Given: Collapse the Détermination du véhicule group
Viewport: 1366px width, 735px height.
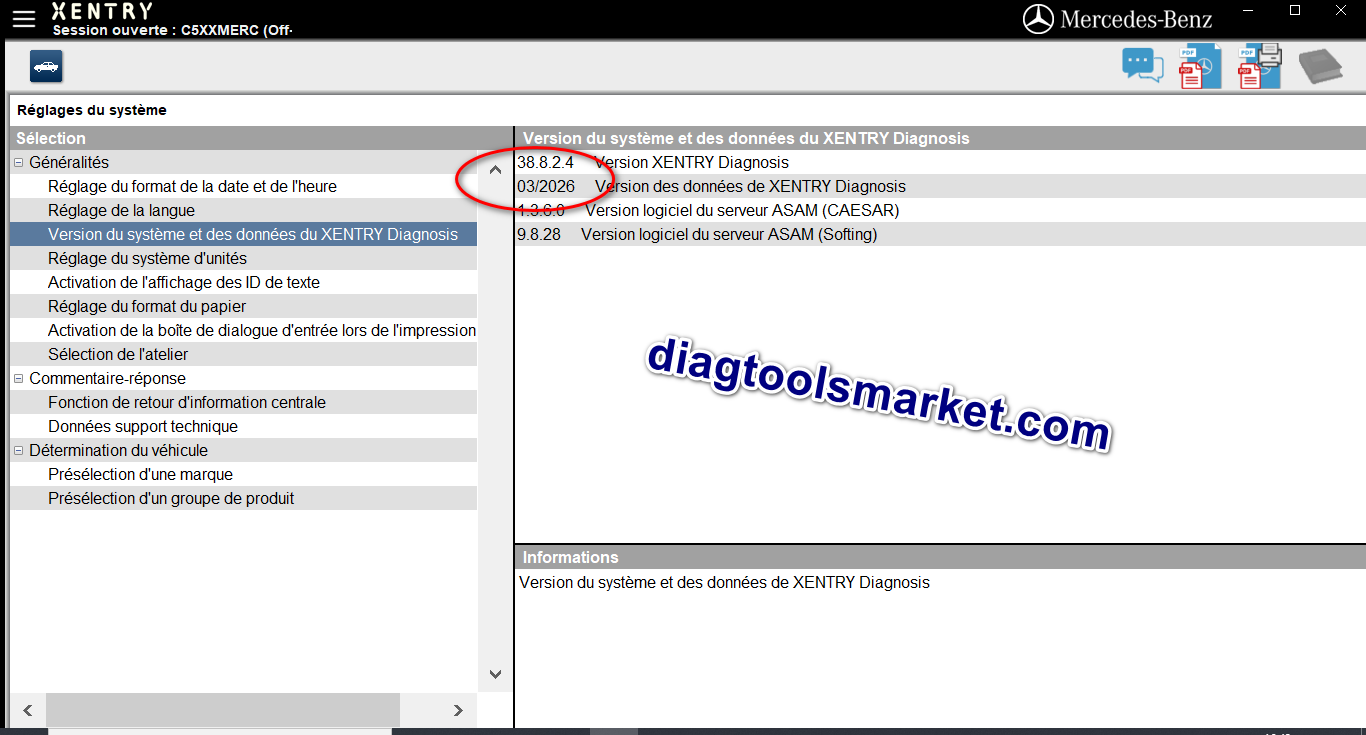Looking at the screenshot, I should pyautogui.click(x=18, y=450).
